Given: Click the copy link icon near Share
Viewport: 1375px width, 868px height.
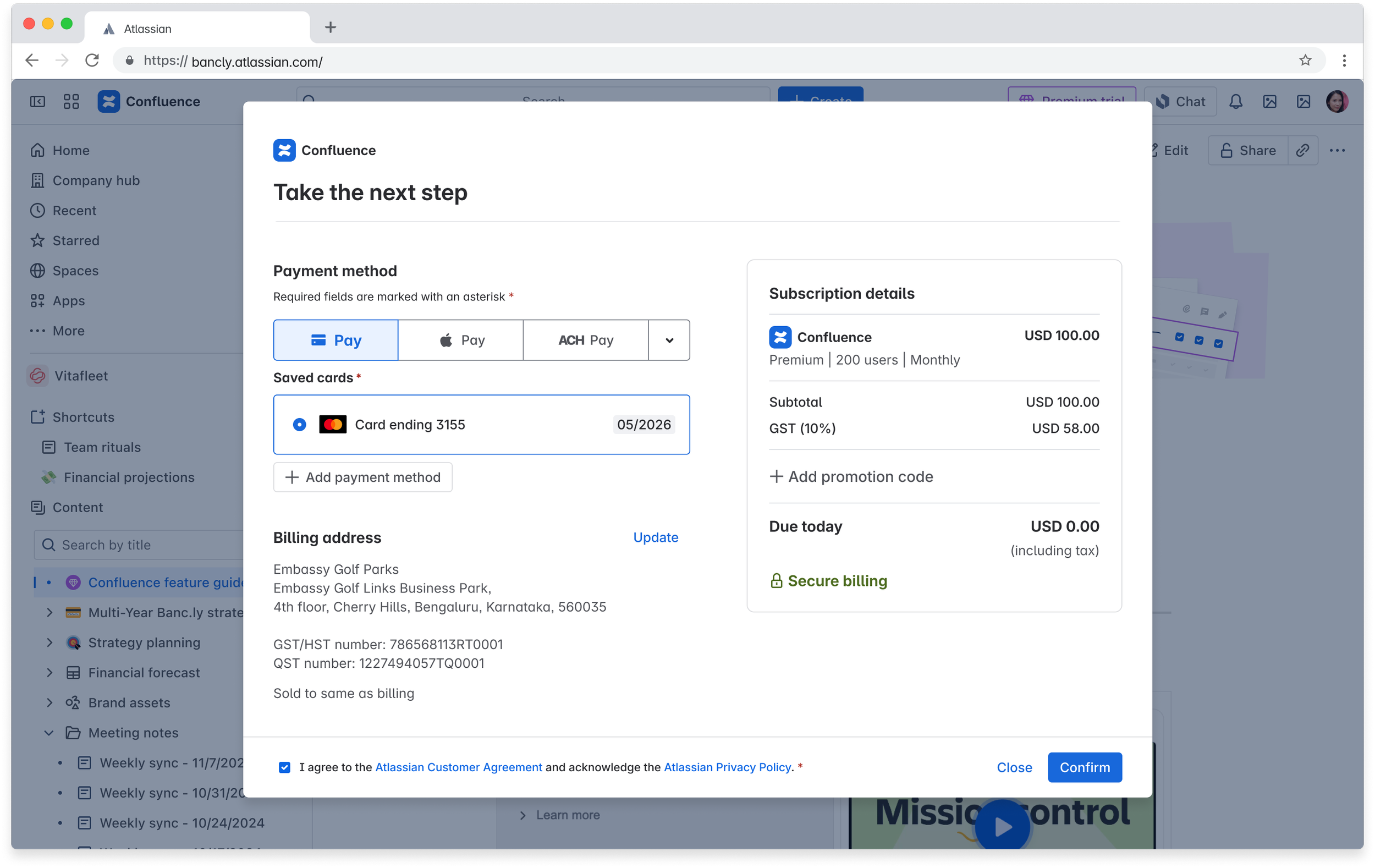Looking at the screenshot, I should (x=1302, y=150).
